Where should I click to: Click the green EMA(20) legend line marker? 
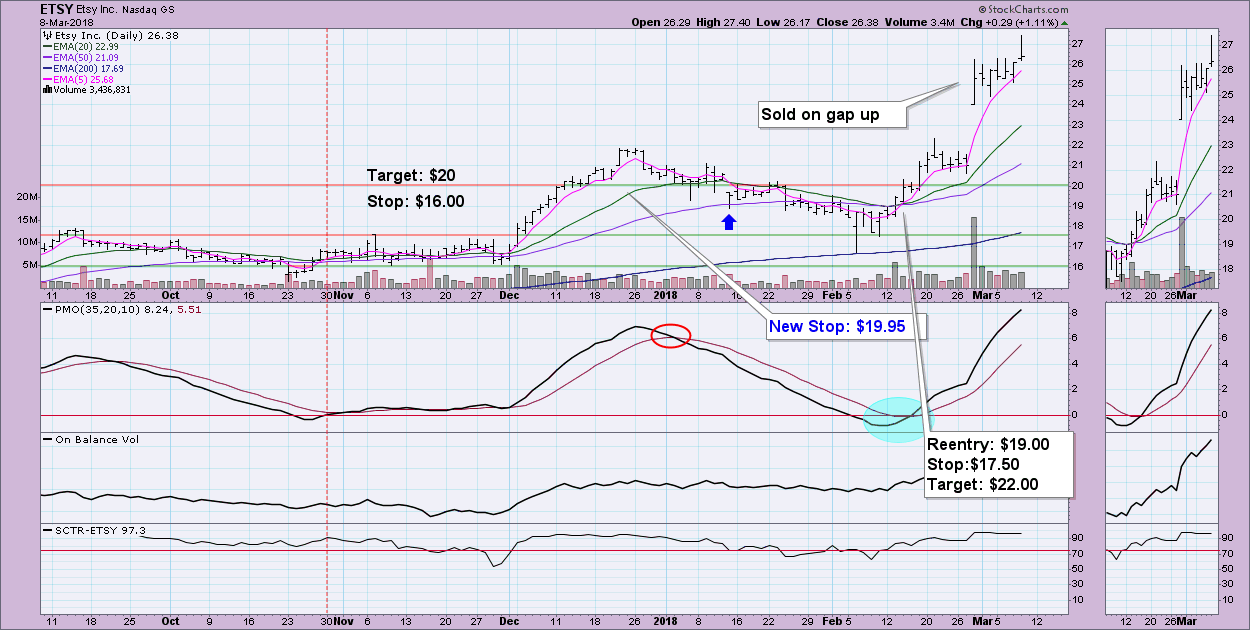coord(50,46)
